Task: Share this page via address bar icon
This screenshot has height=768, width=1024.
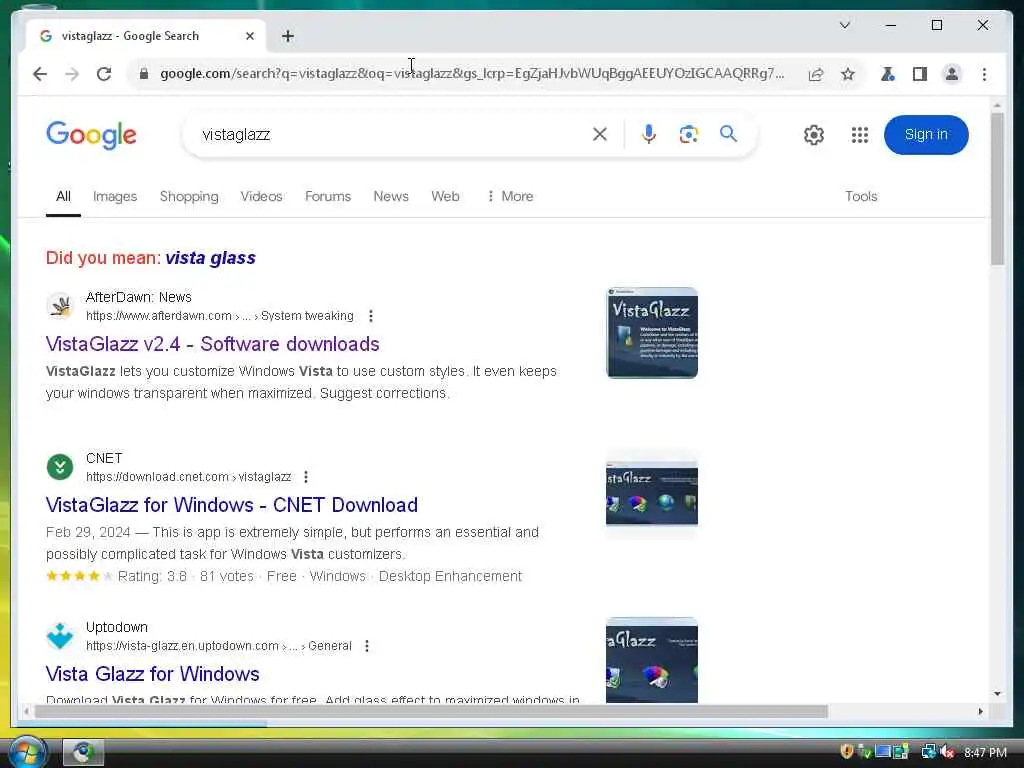Action: coord(816,74)
